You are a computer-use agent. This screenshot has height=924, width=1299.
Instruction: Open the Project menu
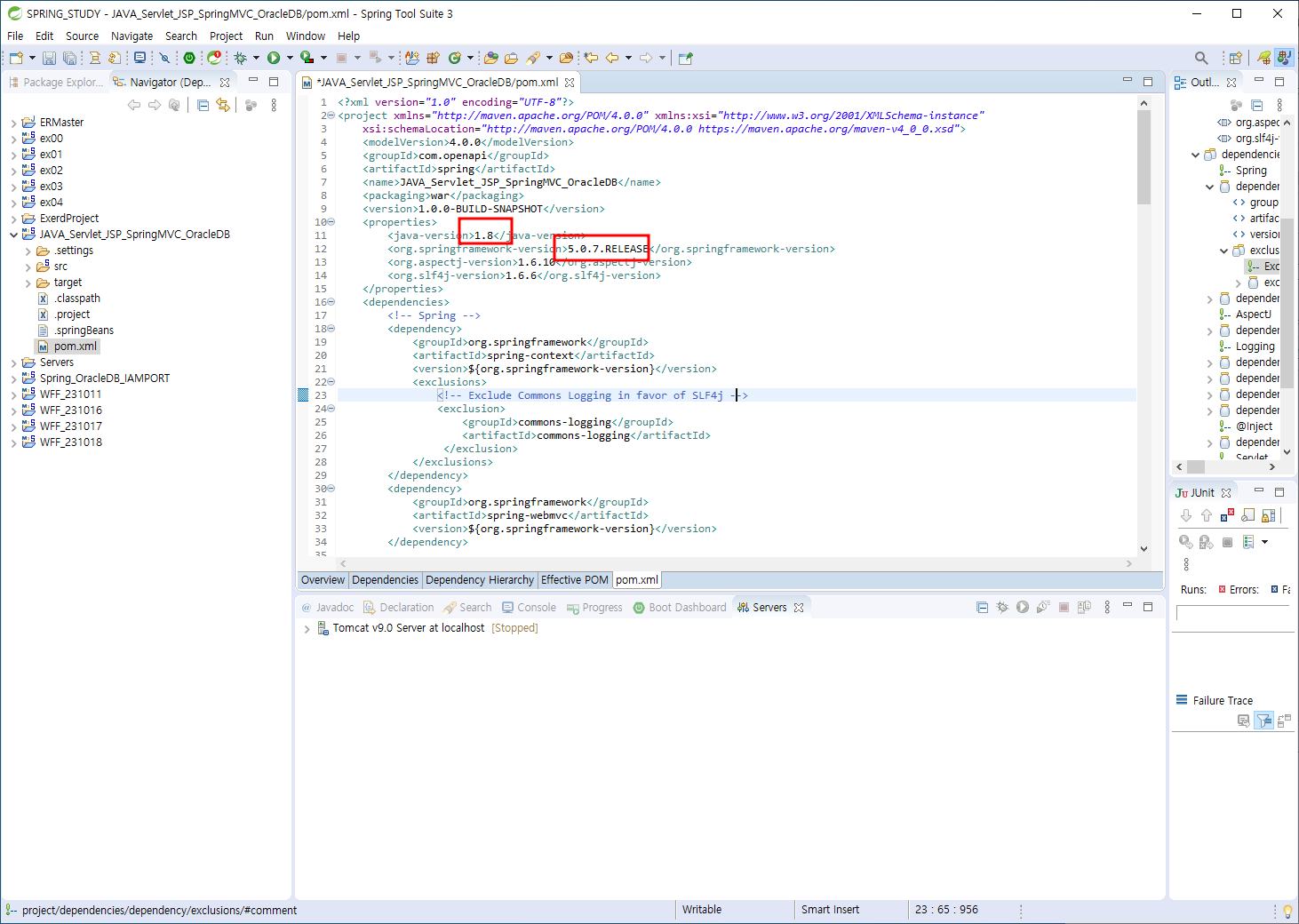[226, 36]
